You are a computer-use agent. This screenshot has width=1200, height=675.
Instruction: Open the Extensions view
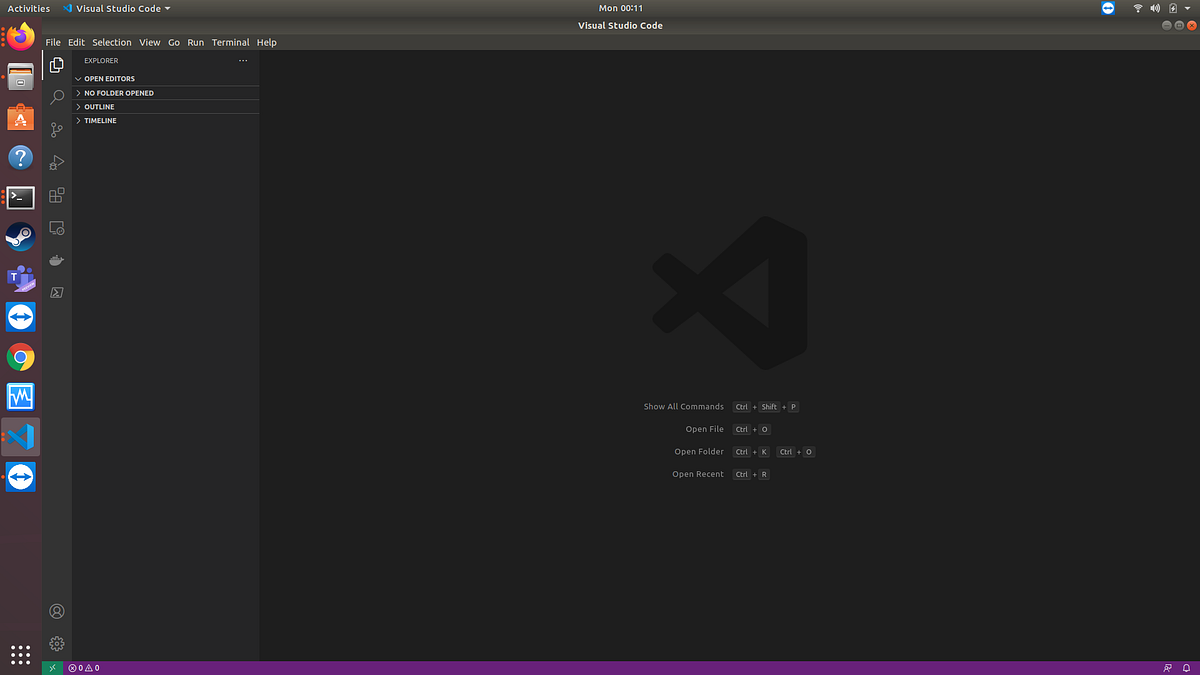(56, 195)
